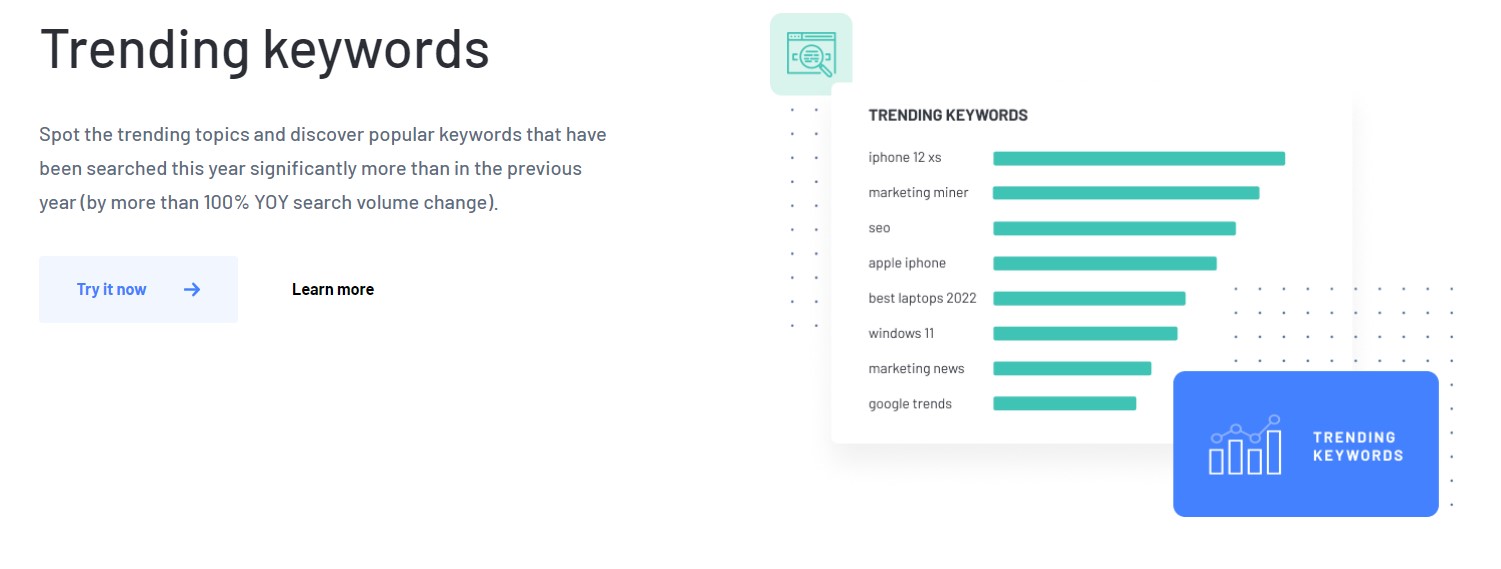
Task: Select the iphone 12 xs keyword label
Action: 904,158
